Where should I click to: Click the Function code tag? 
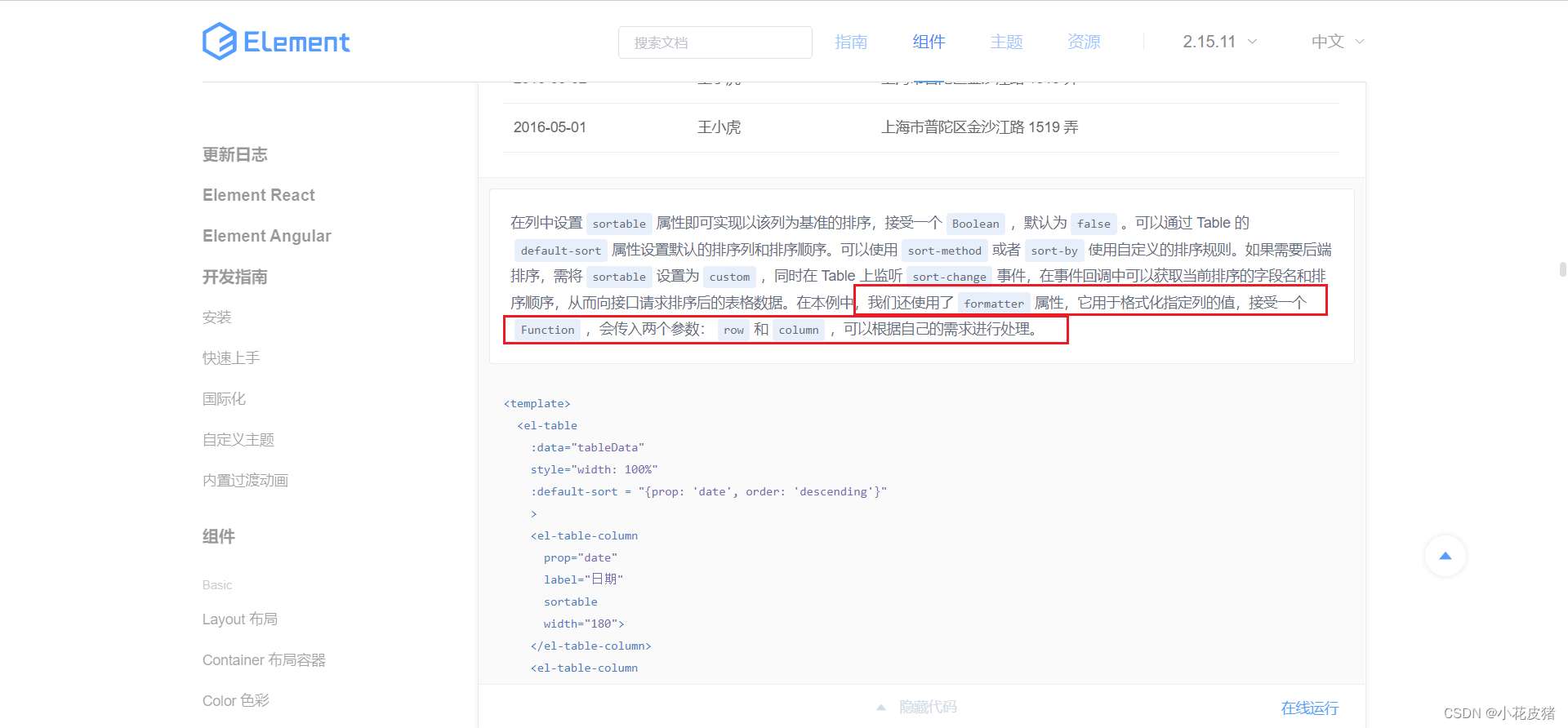pos(548,330)
